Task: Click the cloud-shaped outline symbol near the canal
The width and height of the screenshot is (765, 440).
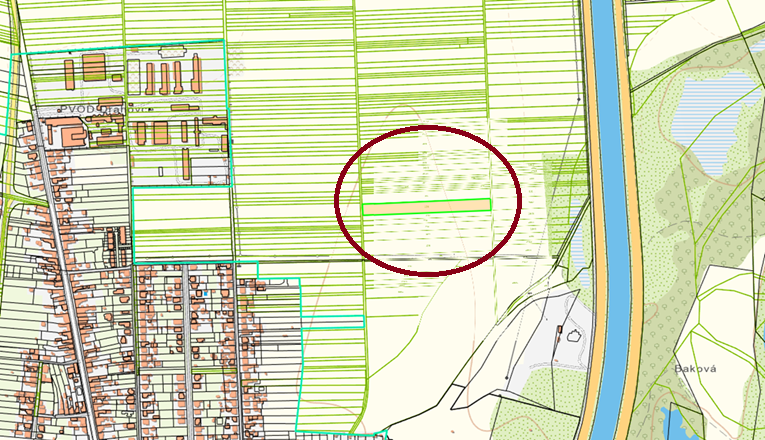Action: pyautogui.click(x=575, y=337)
